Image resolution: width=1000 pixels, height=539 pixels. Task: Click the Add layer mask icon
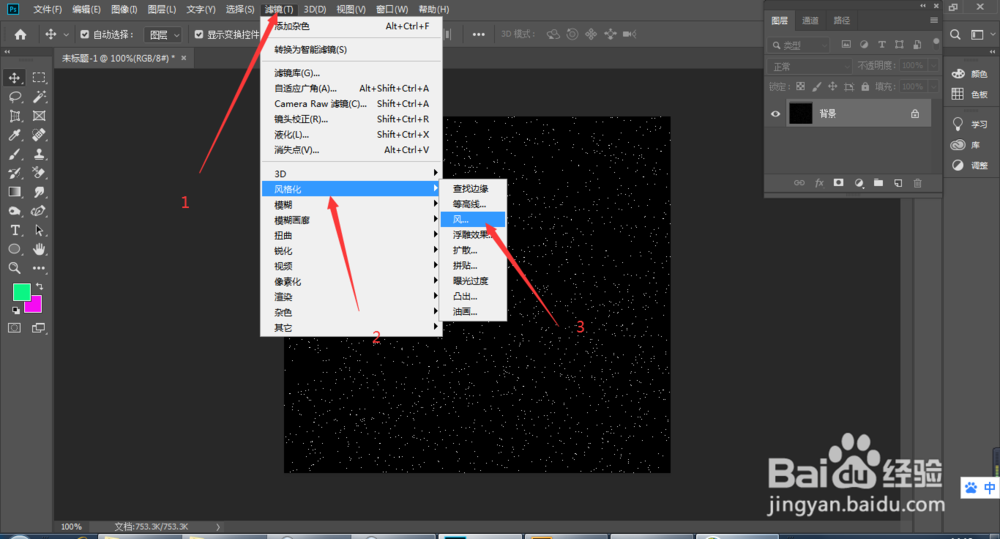click(x=839, y=183)
